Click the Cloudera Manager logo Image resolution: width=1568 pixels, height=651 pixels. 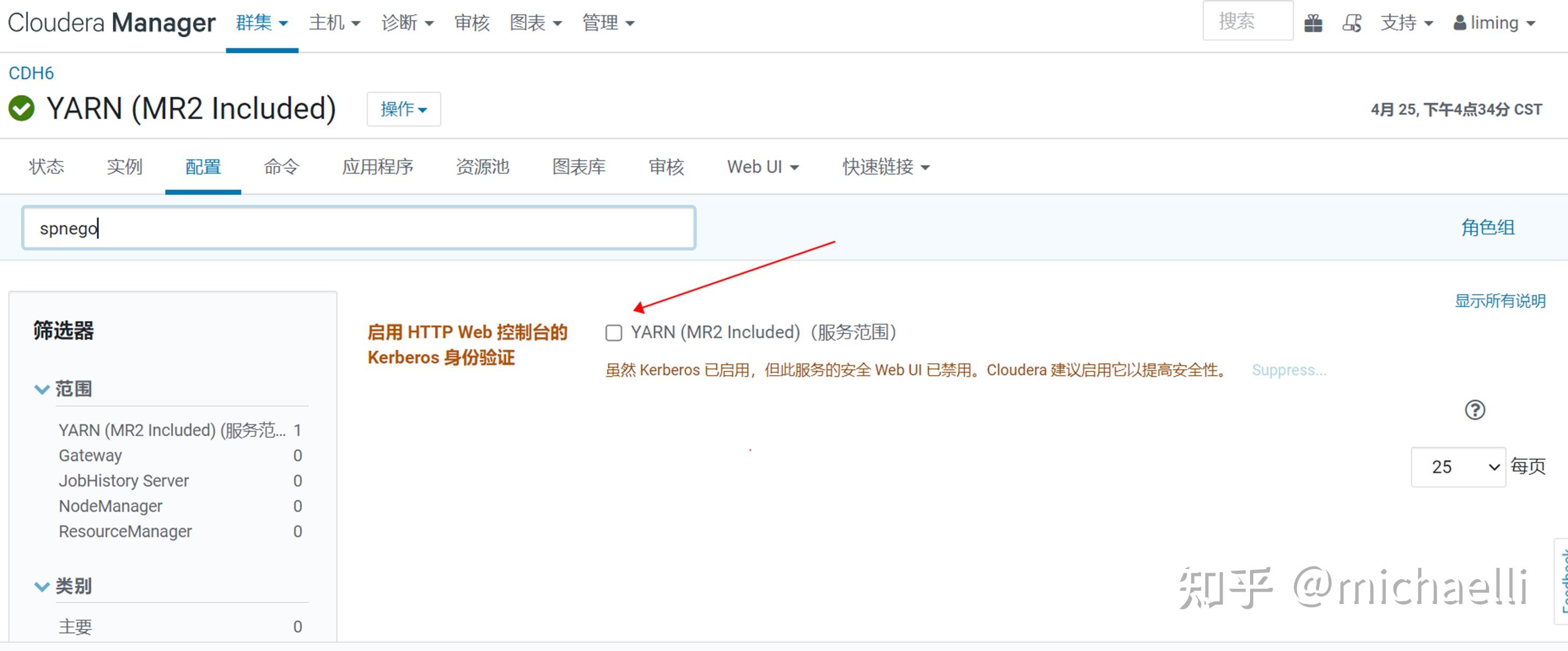(x=111, y=22)
